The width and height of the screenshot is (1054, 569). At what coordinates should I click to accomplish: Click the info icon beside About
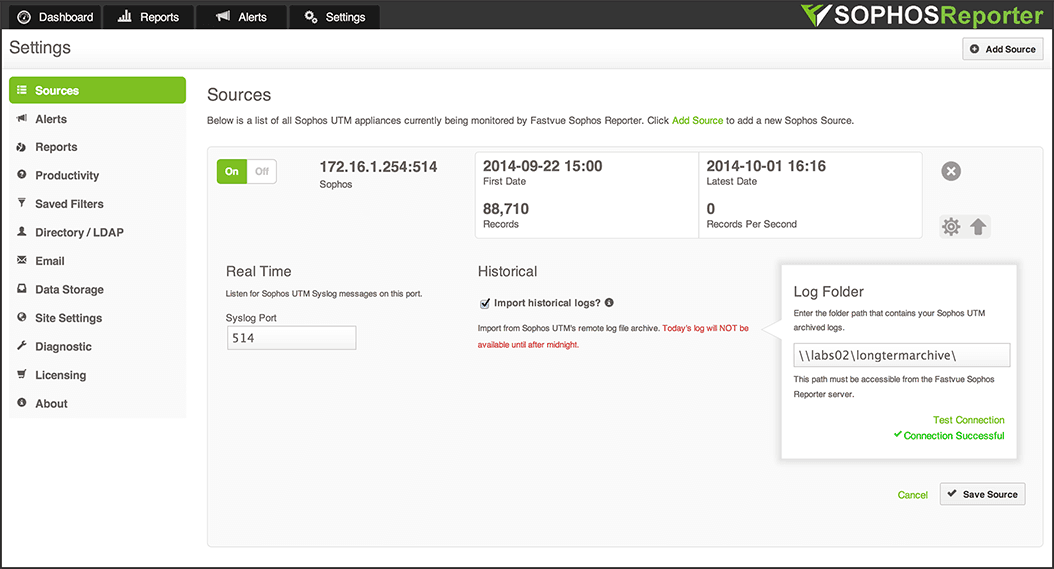click(22, 402)
